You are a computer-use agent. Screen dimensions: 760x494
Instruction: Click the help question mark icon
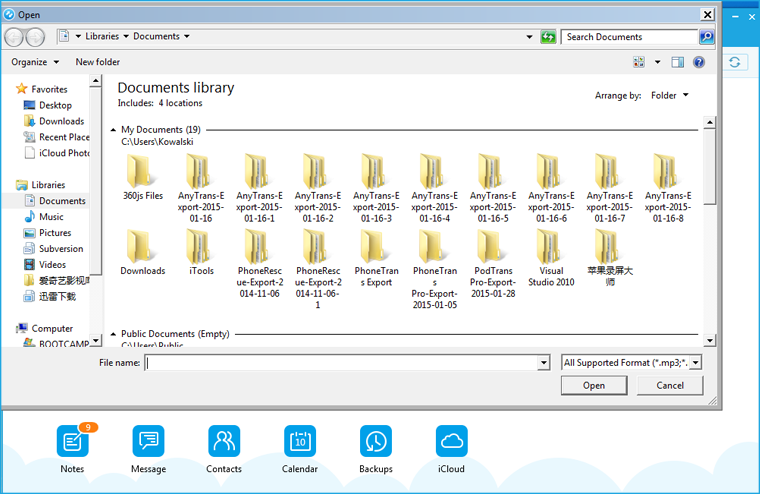point(699,62)
